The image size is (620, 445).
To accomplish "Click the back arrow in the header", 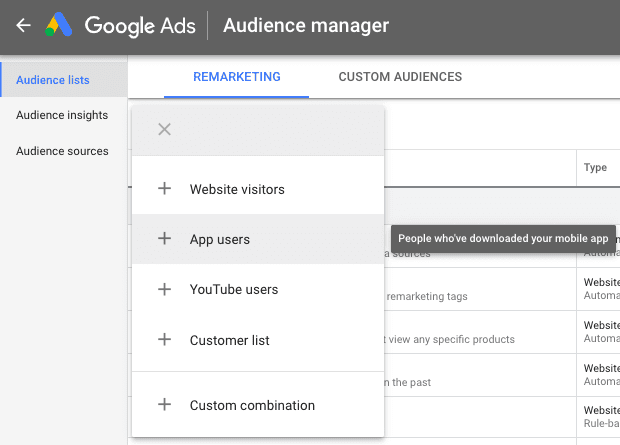I will pyautogui.click(x=24, y=26).
